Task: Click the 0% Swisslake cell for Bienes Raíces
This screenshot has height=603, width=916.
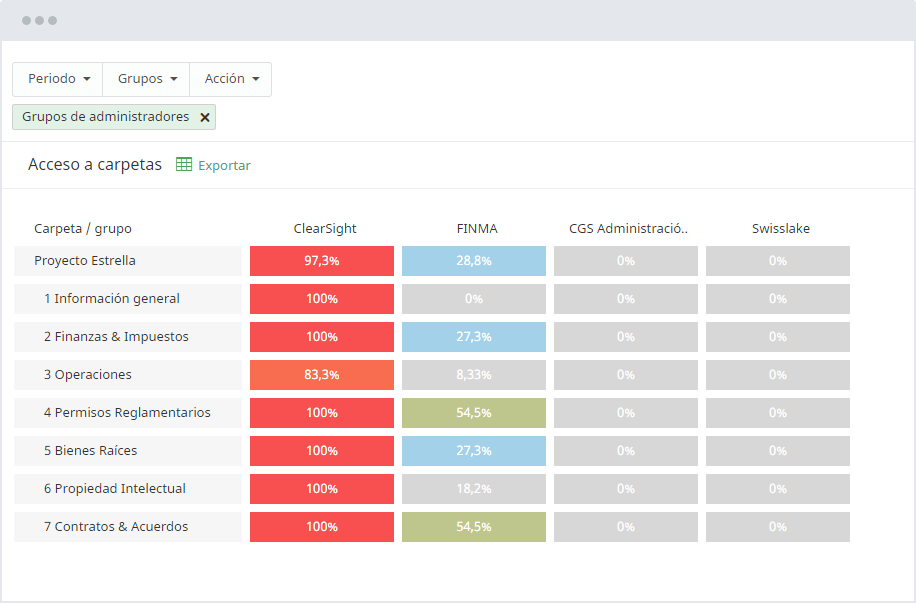Action: (778, 450)
